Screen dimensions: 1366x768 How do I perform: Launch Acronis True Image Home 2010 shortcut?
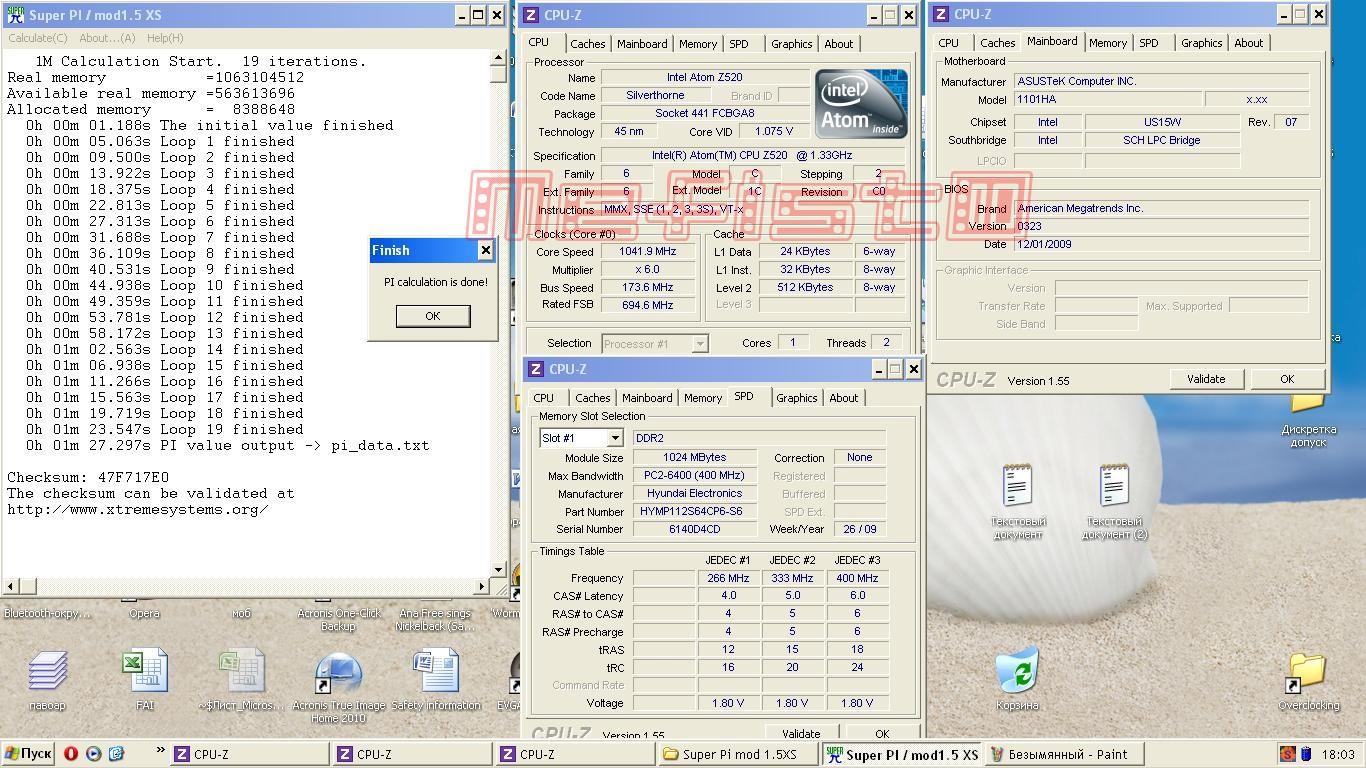pyautogui.click(x=338, y=686)
